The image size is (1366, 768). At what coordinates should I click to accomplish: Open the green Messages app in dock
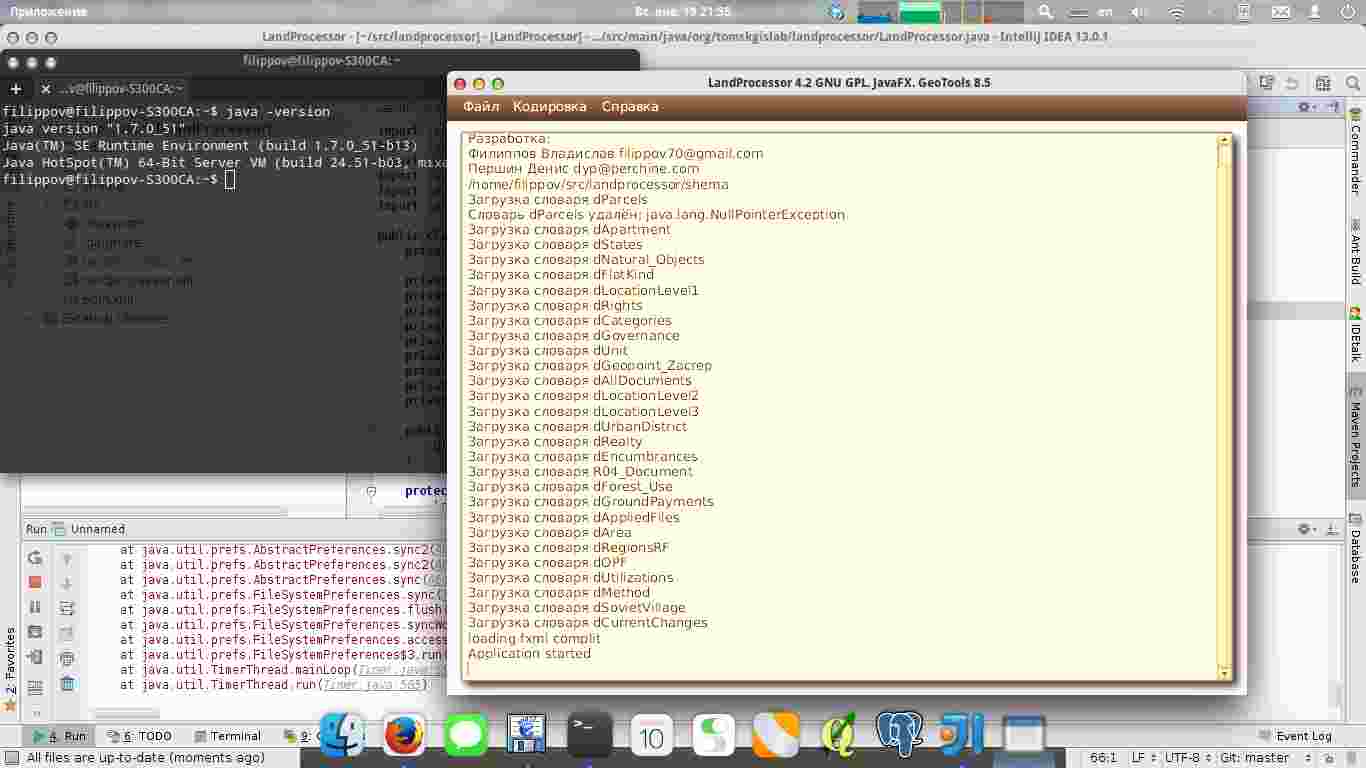[466, 736]
